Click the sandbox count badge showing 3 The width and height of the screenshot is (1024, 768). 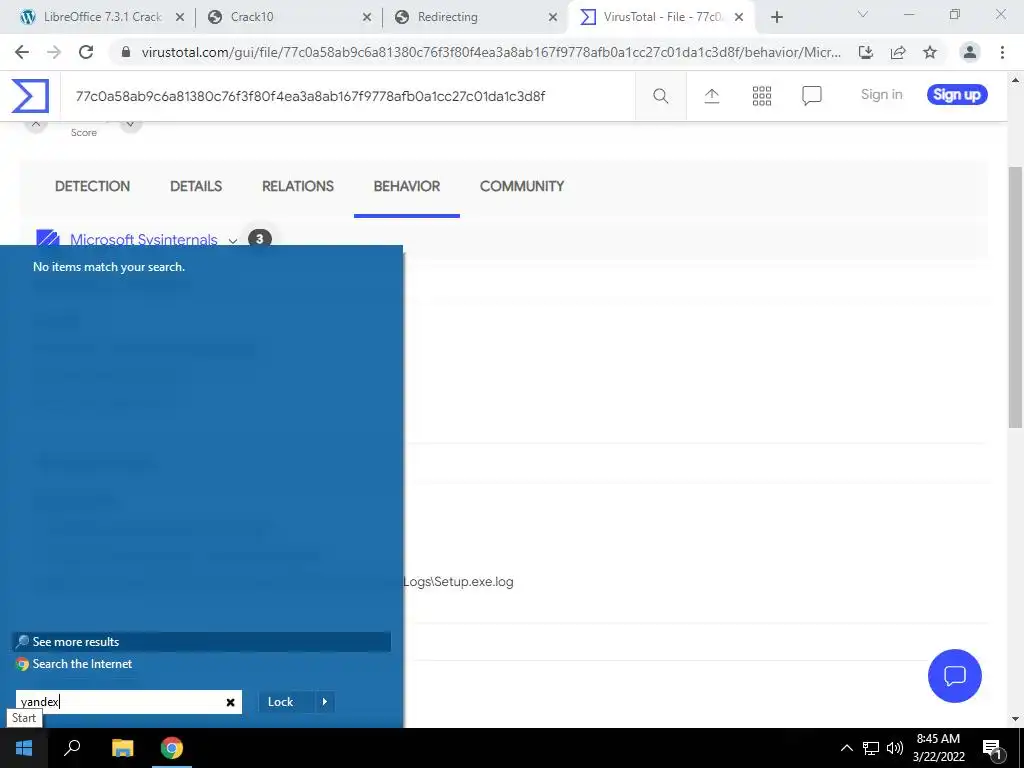tap(259, 239)
